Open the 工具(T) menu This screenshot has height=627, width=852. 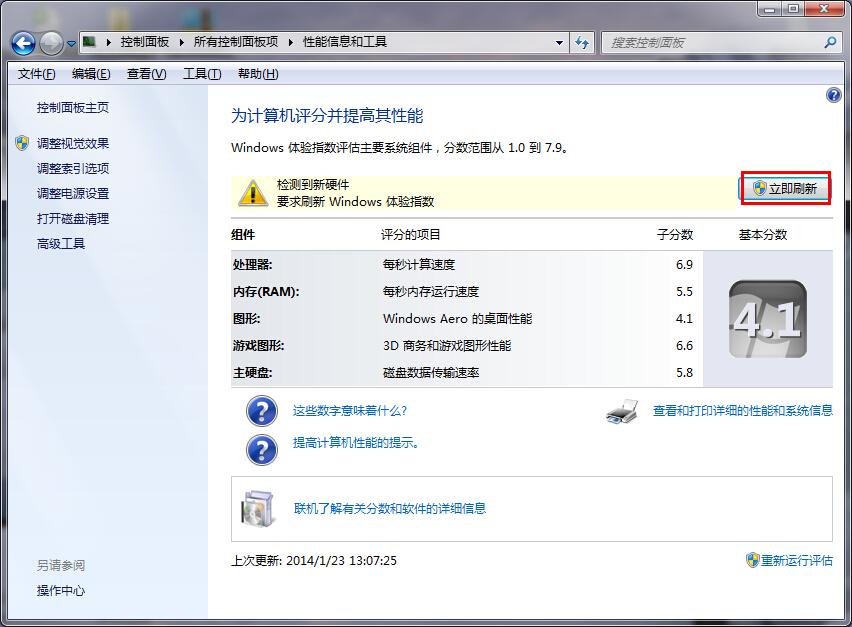point(202,74)
